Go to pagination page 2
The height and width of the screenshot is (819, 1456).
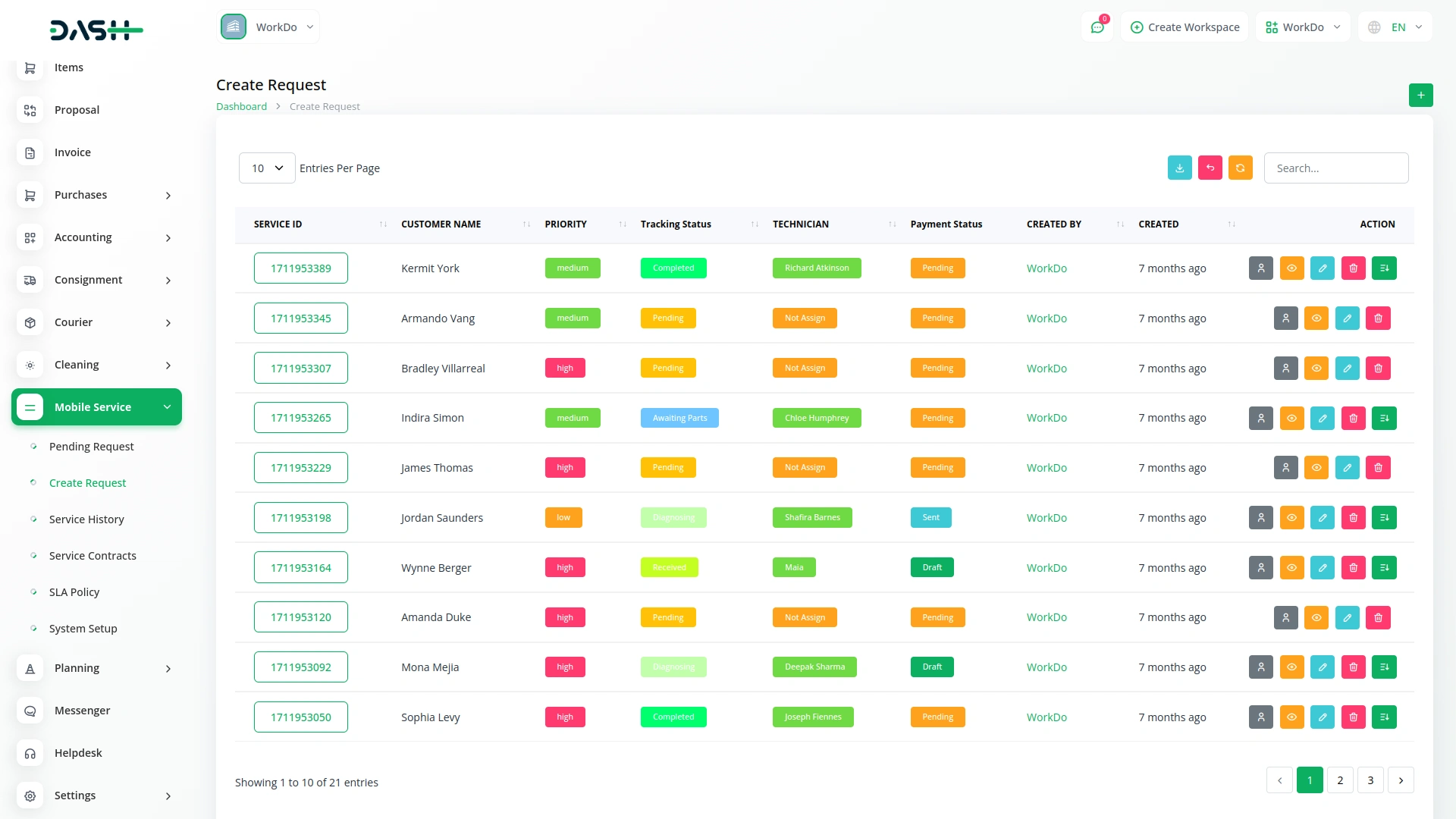1340,780
